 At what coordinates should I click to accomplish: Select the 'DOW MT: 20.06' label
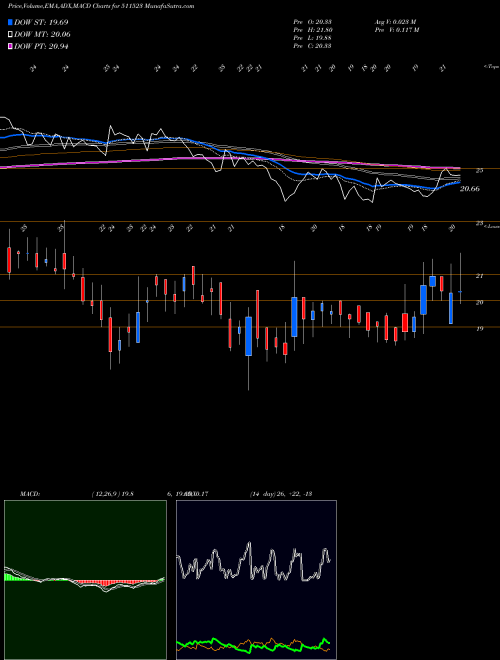click(42, 35)
